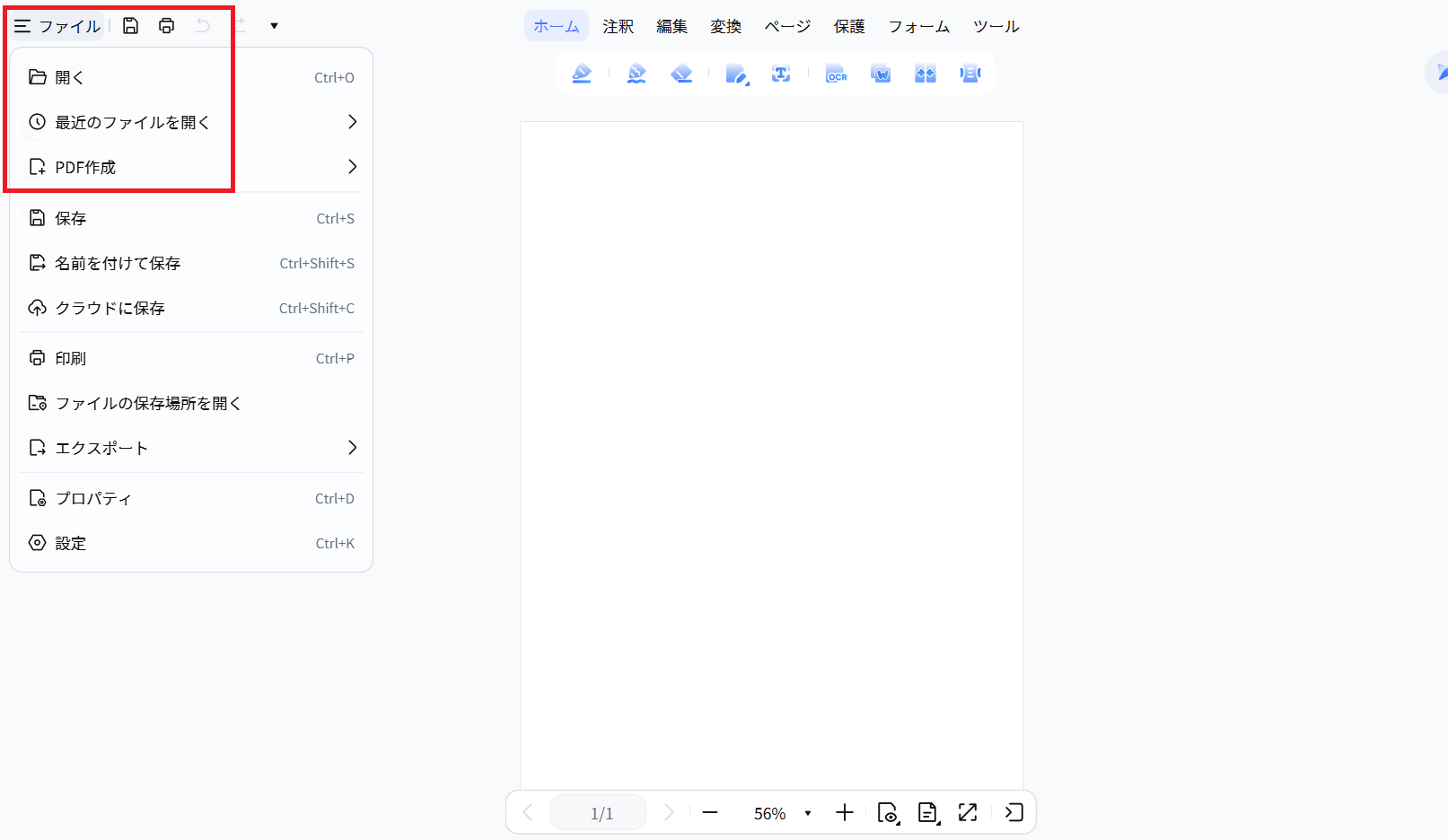Select the Add Text tool
Image resolution: width=1448 pixels, height=840 pixels.
pos(781,73)
